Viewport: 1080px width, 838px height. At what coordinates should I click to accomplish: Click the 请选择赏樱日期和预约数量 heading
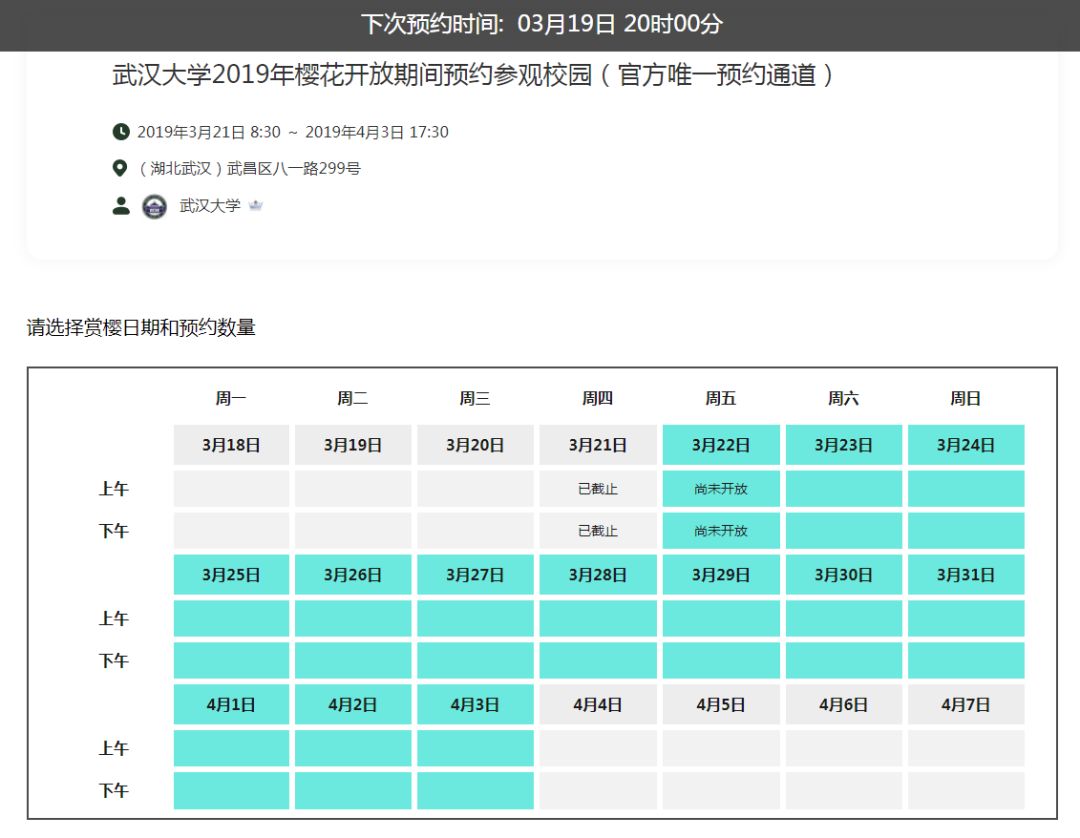(141, 327)
